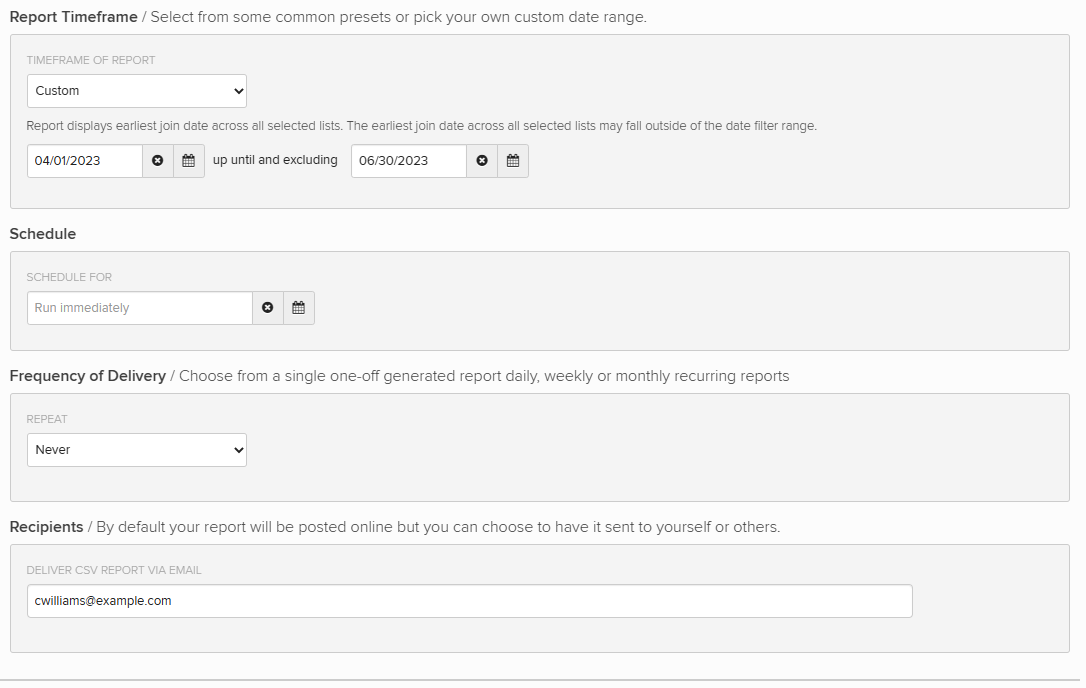This screenshot has height=688, width=1086.
Task: Click the Schedule For input field
Action: tap(139, 307)
